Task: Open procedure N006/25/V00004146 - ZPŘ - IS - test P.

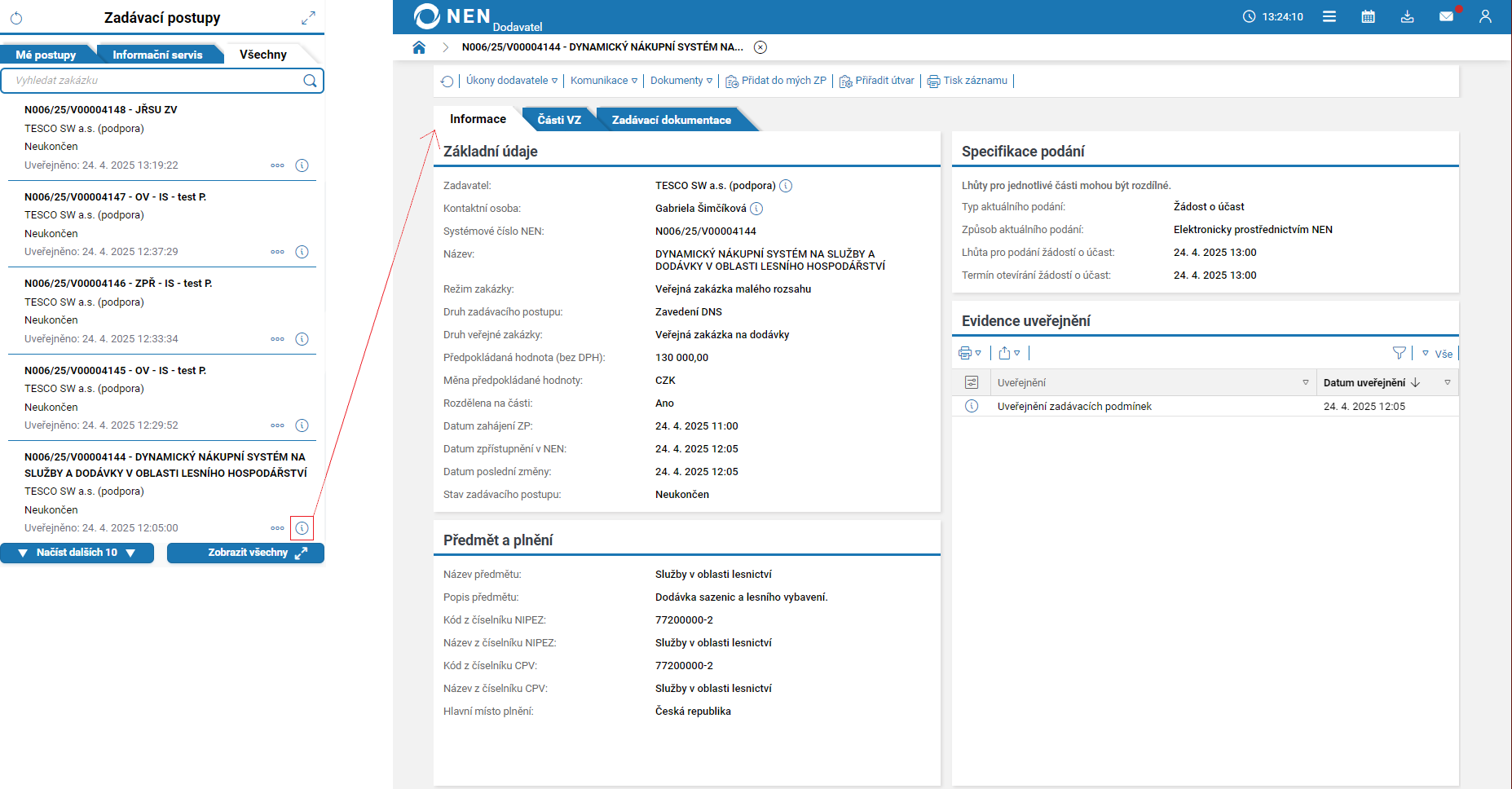Action: click(118, 284)
